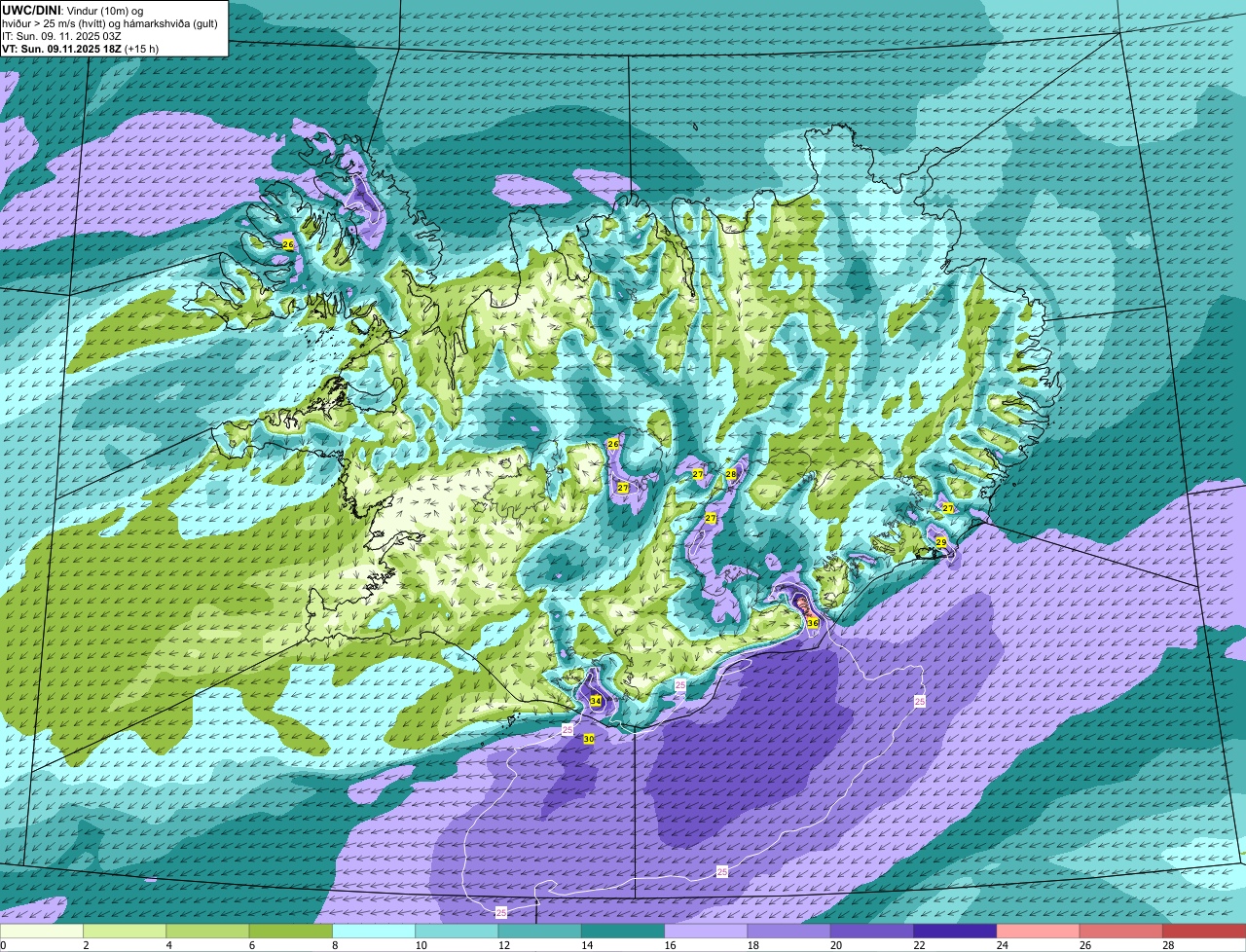Screen dimensions: 1246x952
Task: Click the 18–20 m/s purple legend swatch
Action: (788, 931)
